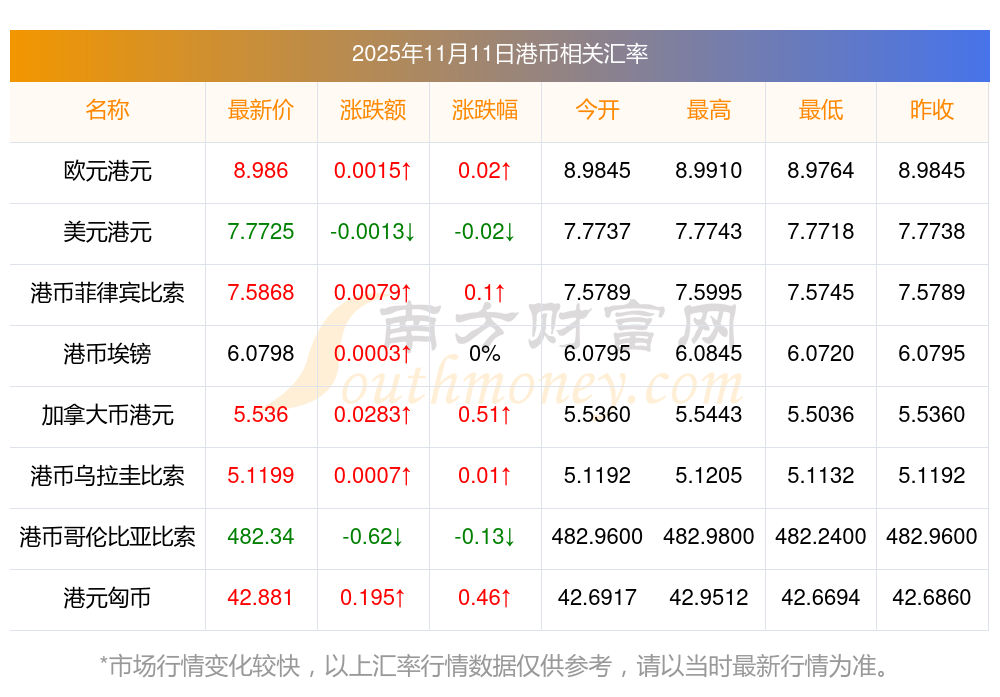This screenshot has height=697, width=1000.
Task: Click percent change 0.1↑
Action: [x=485, y=293]
